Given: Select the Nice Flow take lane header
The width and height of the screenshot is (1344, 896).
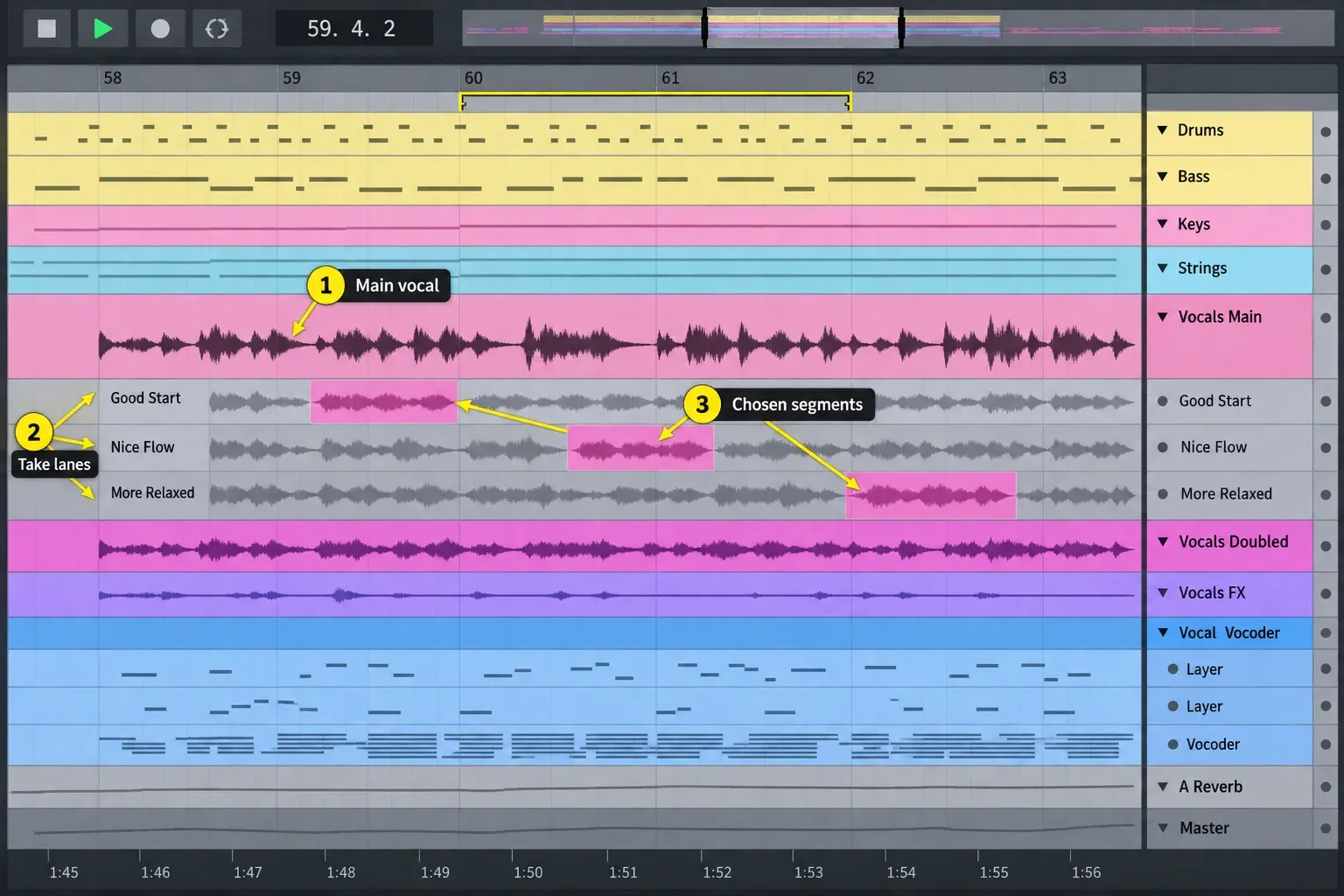Looking at the screenshot, I should [x=1214, y=447].
